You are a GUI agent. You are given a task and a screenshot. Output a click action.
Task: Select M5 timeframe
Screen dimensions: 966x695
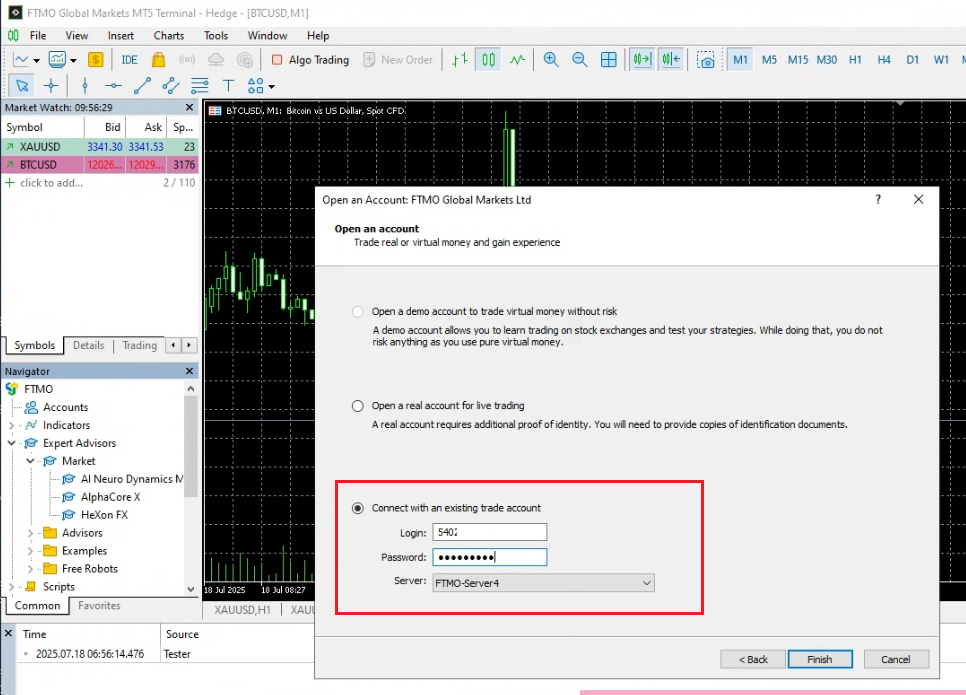[x=769, y=60]
